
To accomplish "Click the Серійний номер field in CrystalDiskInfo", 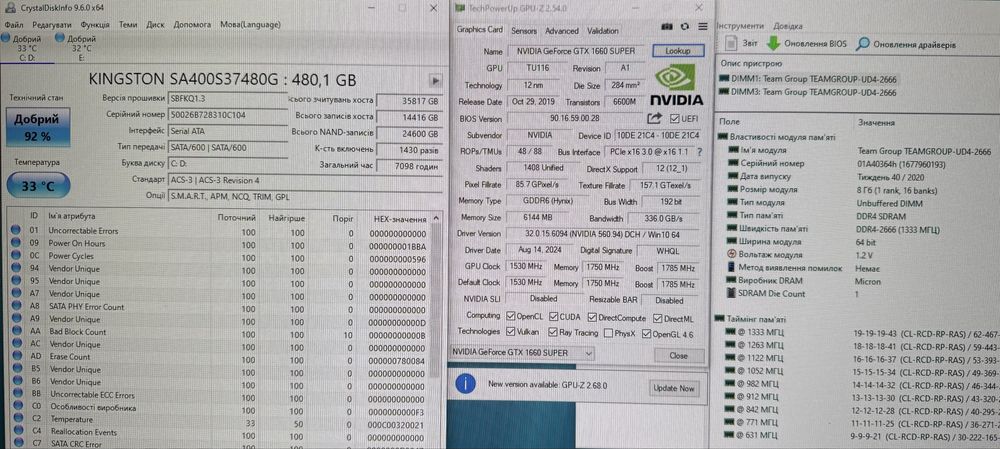I will [228, 115].
